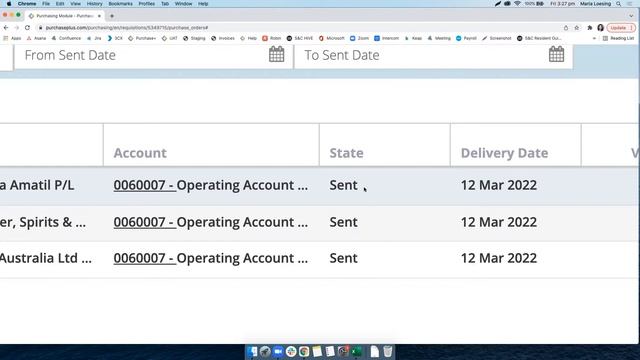The height and width of the screenshot is (360, 640).
Task: Open Chrome Profiles menu
Action: 147,4
